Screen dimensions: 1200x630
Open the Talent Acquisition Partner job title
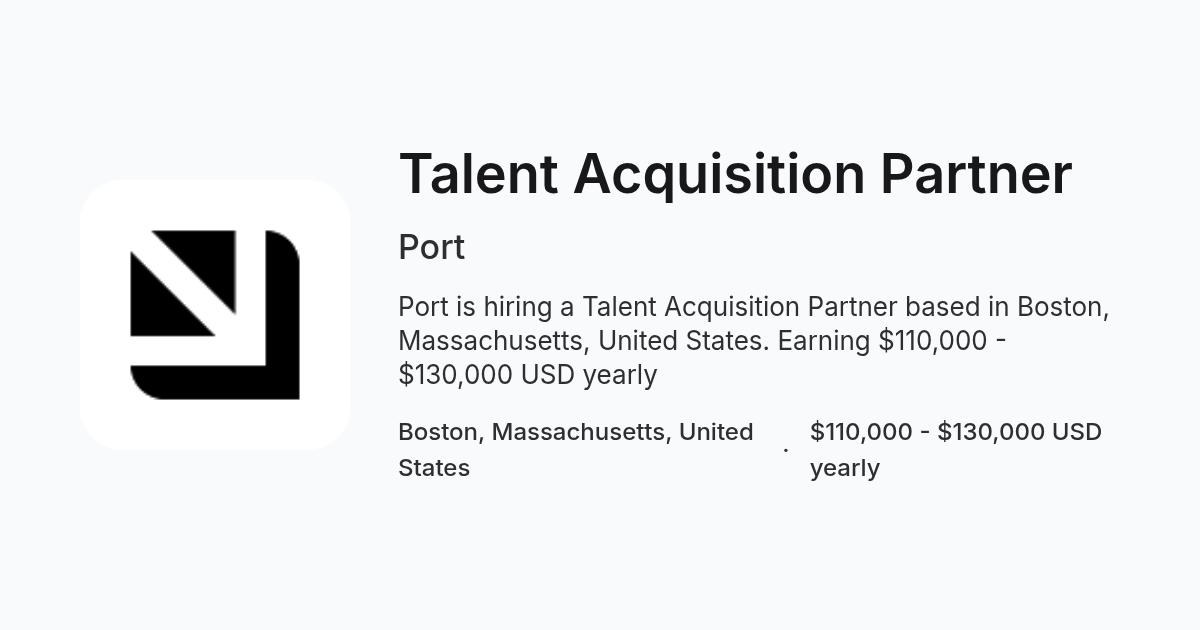pyautogui.click(x=735, y=173)
